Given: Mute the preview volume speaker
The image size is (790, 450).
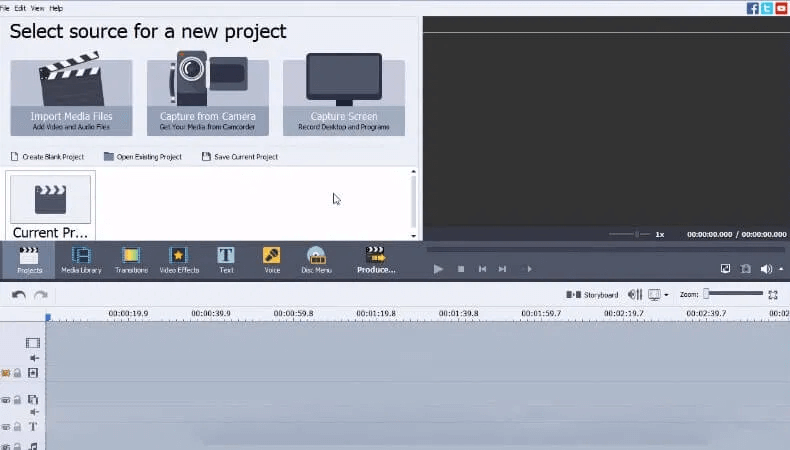Looking at the screenshot, I should pyautogui.click(x=766, y=269).
